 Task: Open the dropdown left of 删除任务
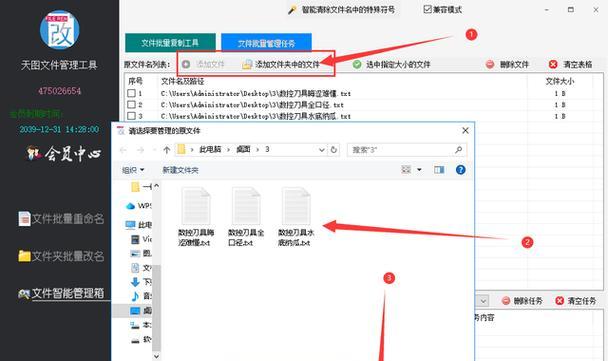(x=483, y=301)
